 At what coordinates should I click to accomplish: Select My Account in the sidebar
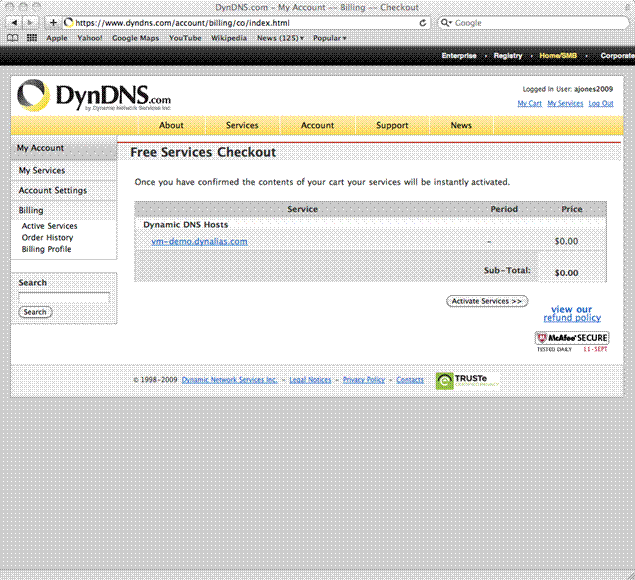(64, 148)
